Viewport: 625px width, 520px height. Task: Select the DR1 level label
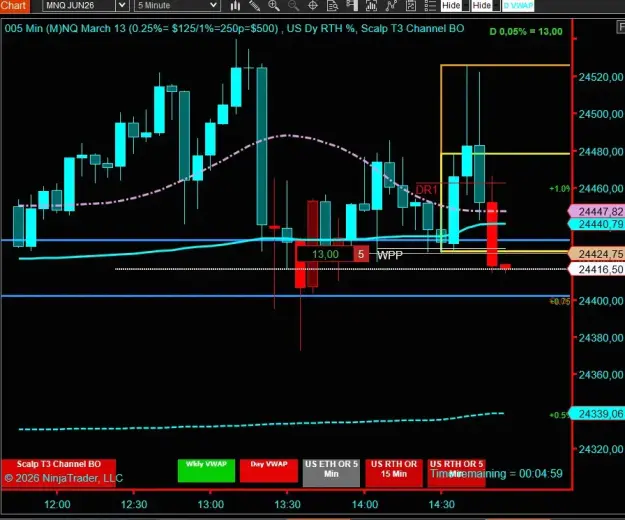pos(426,190)
